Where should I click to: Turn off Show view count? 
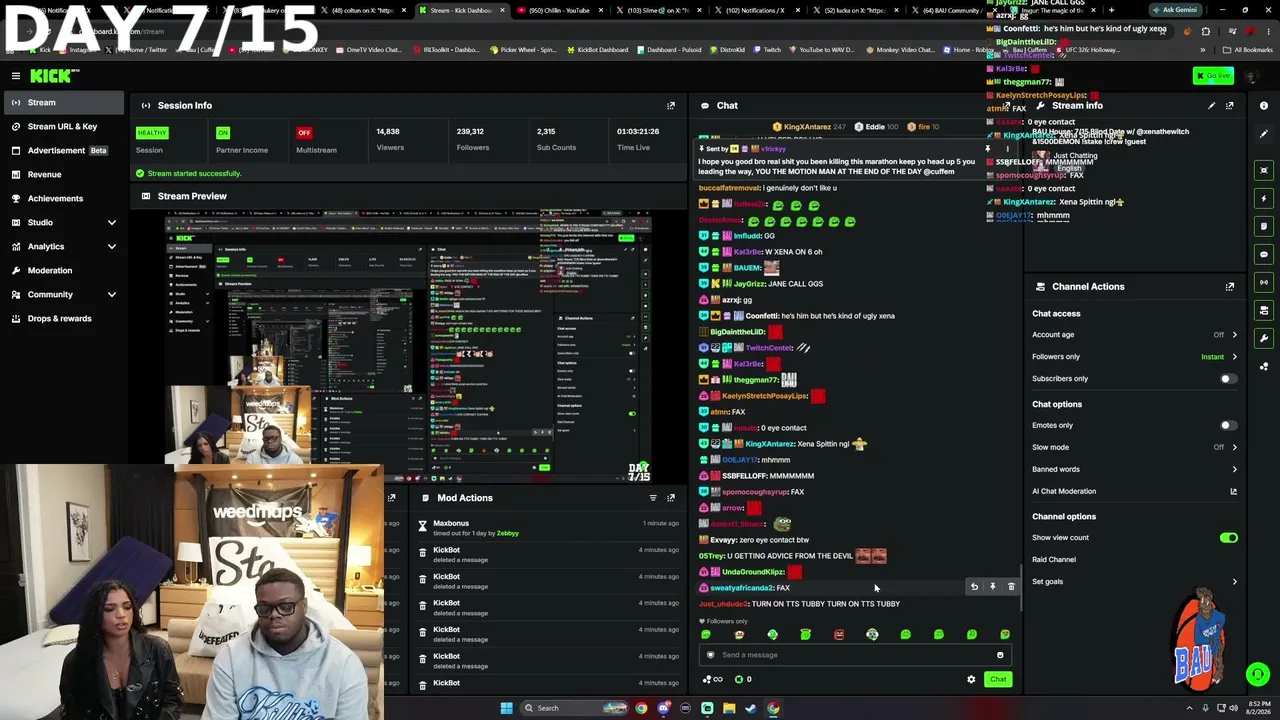(x=1228, y=538)
